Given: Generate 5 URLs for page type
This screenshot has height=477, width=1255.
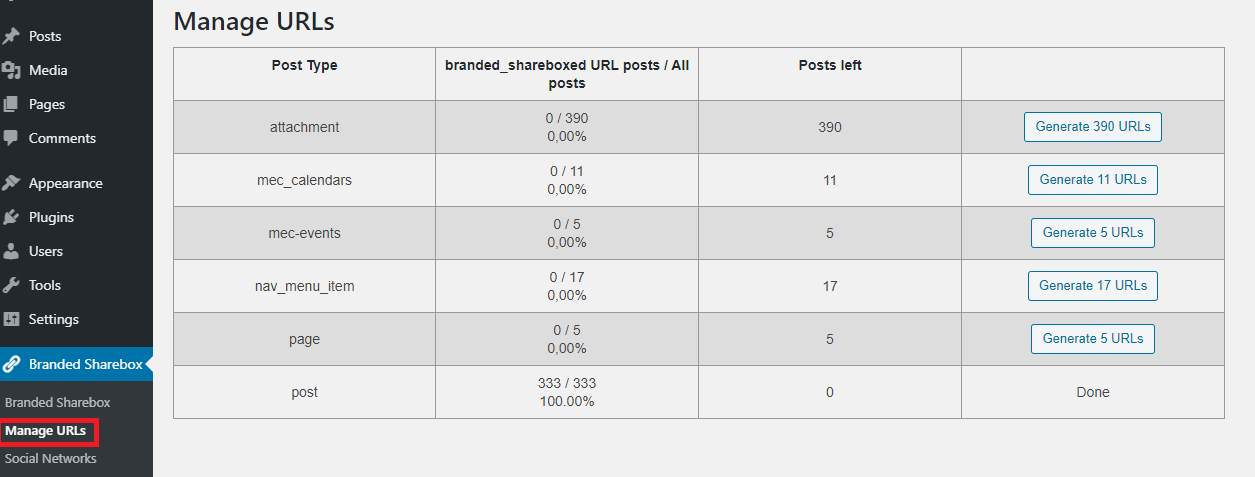Looking at the screenshot, I should 1093,339.
